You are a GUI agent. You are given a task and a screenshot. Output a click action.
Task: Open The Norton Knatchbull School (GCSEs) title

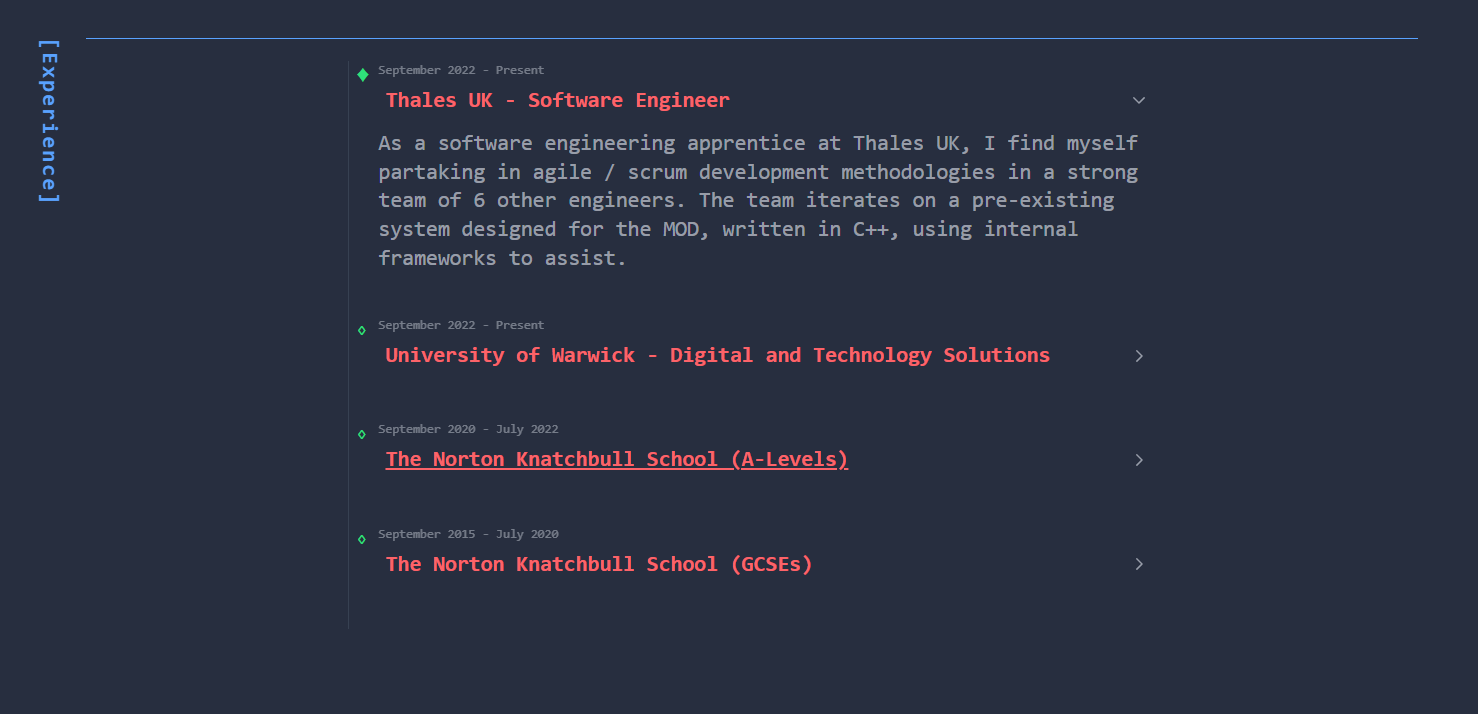(599, 564)
